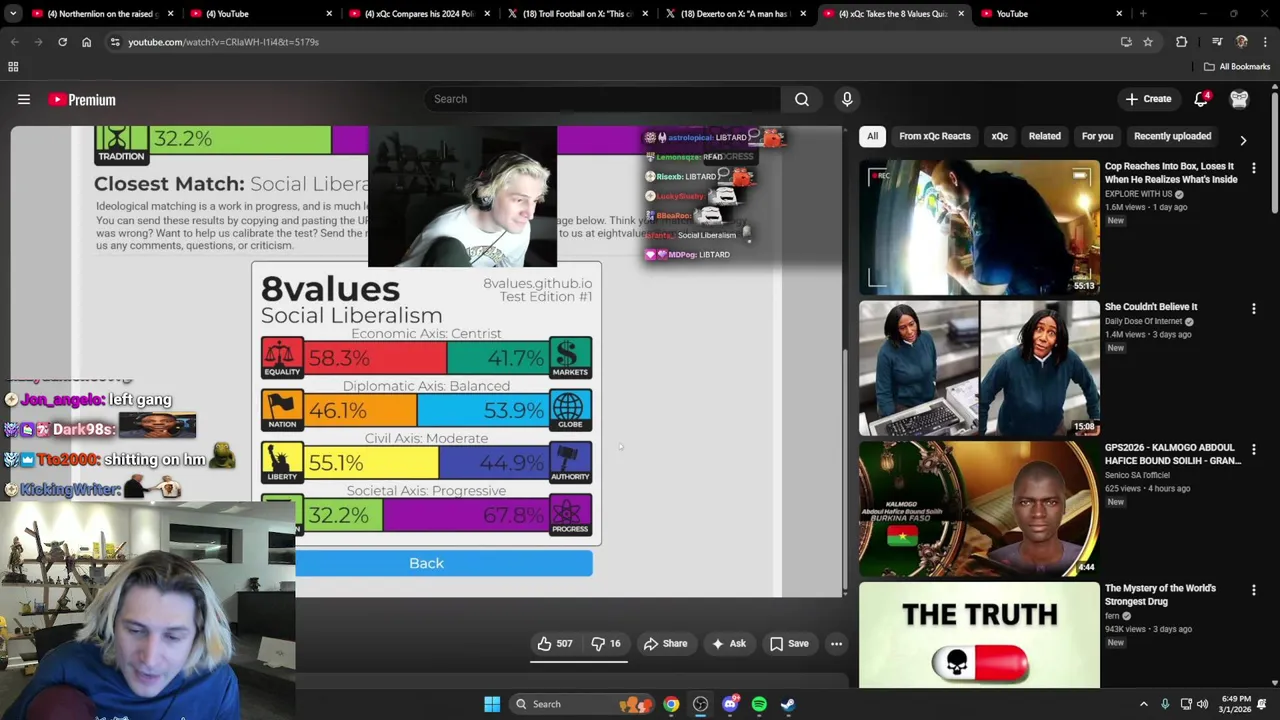
Task: Select the Recently uploaded filter chip
Action: 1172,136
